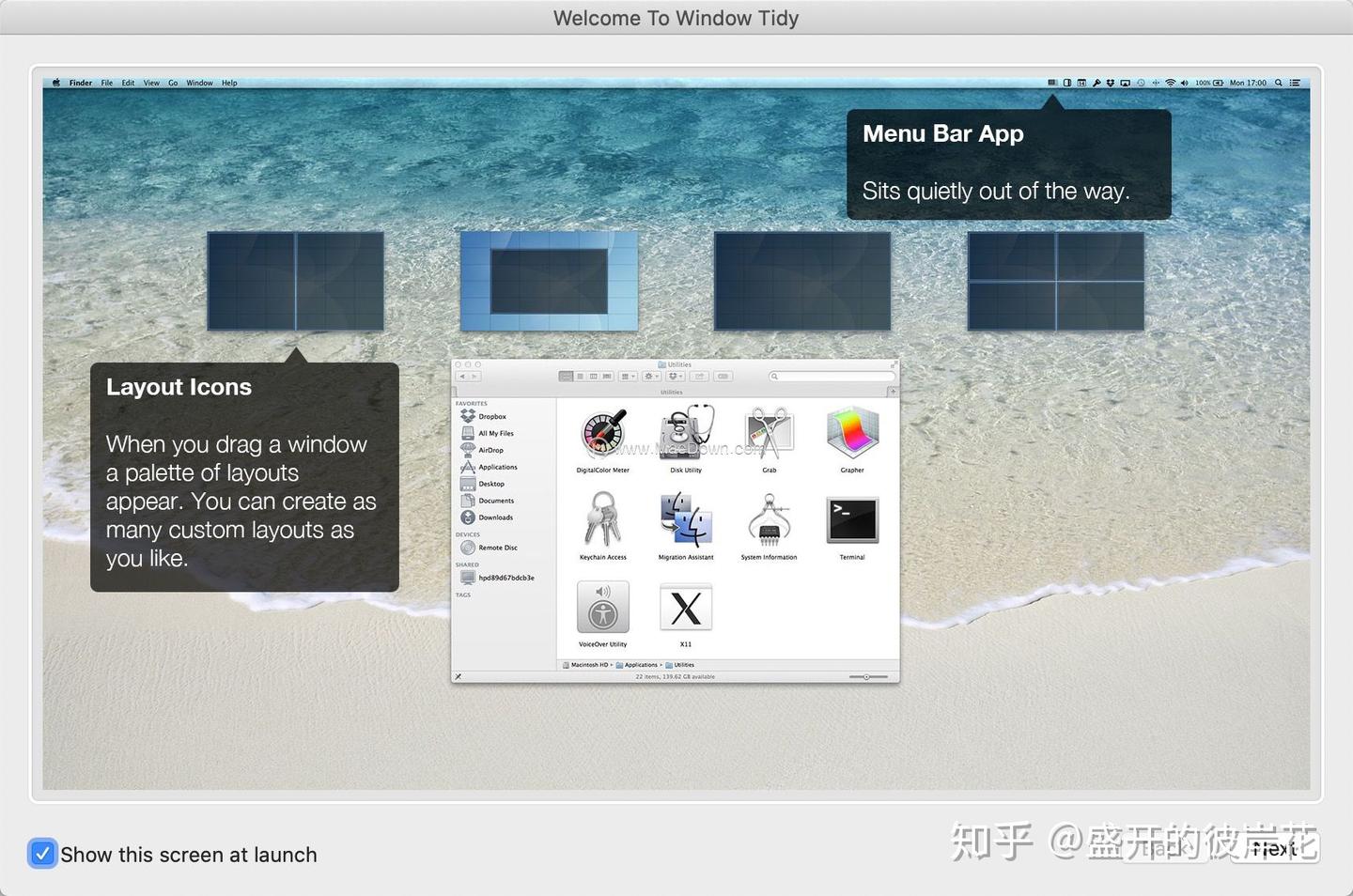
Task: Launch the X11 application
Action: [685, 608]
